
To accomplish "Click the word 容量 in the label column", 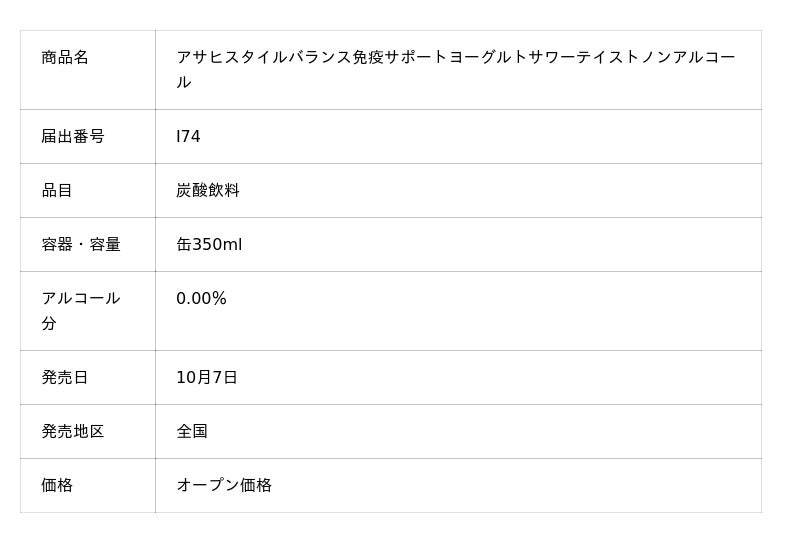I will pyautogui.click(x=105, y=245).
